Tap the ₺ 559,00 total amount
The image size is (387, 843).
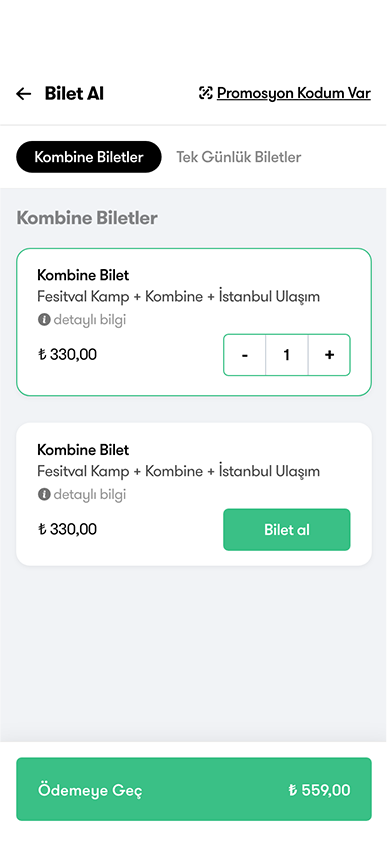319,790
